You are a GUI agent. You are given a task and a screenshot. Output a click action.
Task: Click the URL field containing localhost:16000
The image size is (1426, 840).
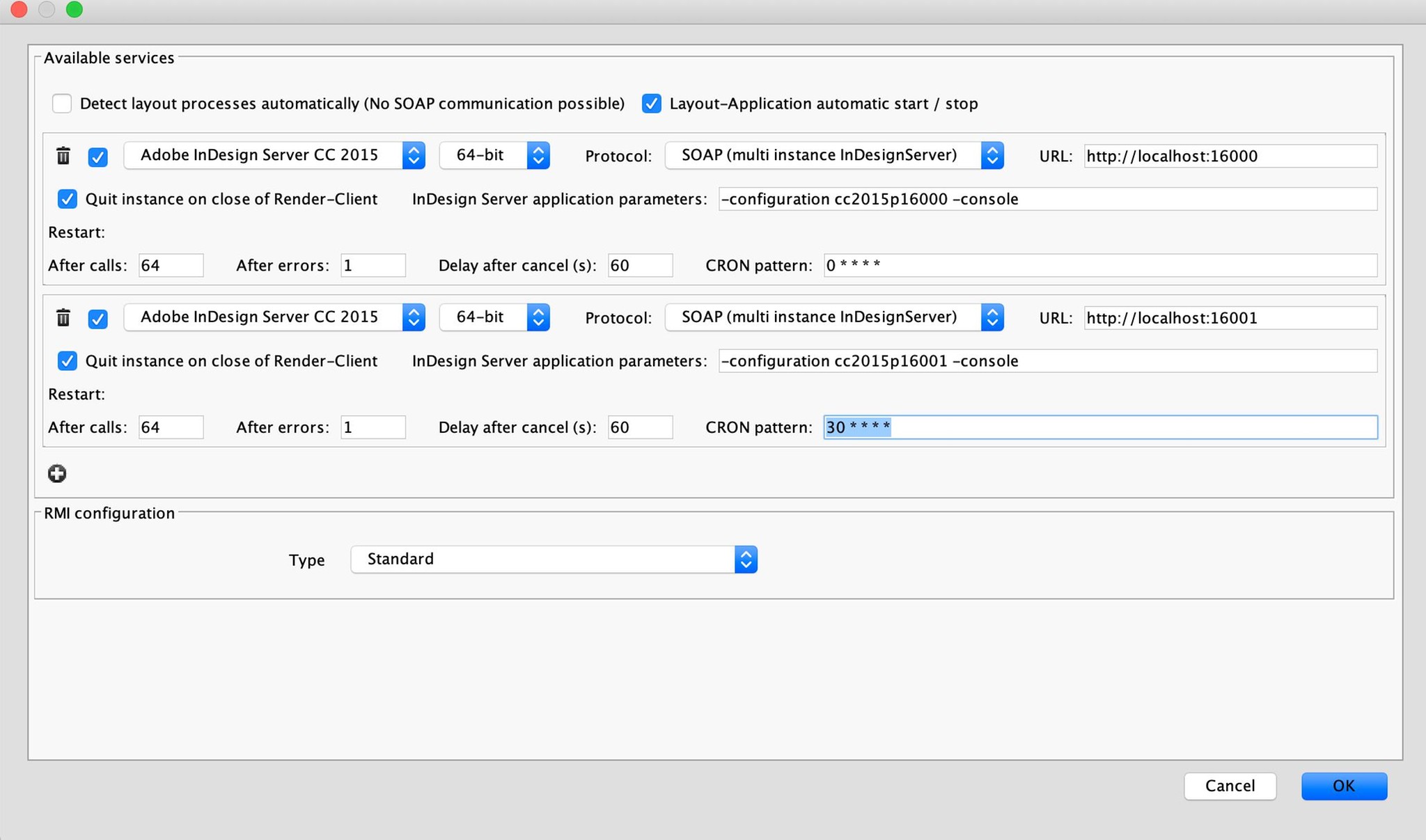coord(1230,156)
